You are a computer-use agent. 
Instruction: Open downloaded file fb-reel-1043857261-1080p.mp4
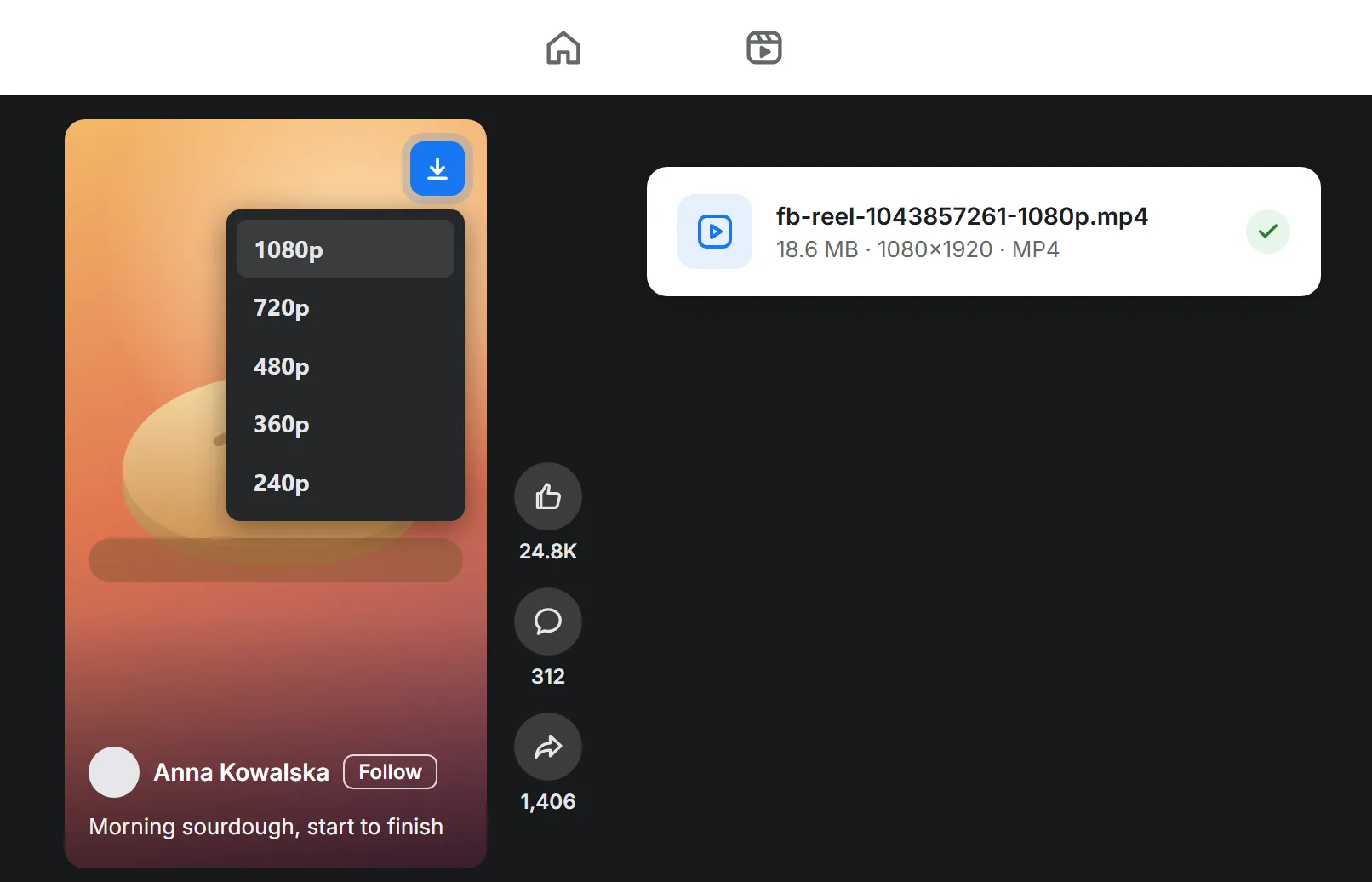pyautogui.click(x=962, y=216)
